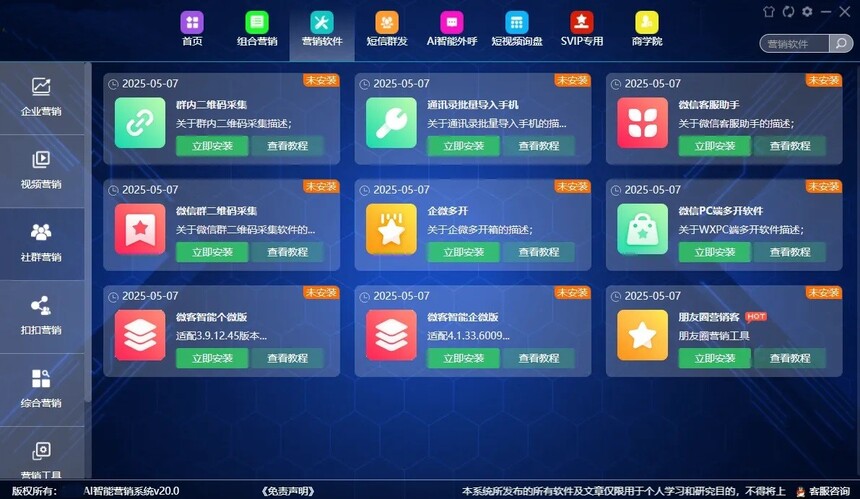Click the 微信群二维码采集 bookmark icon

tap(140, 229)
